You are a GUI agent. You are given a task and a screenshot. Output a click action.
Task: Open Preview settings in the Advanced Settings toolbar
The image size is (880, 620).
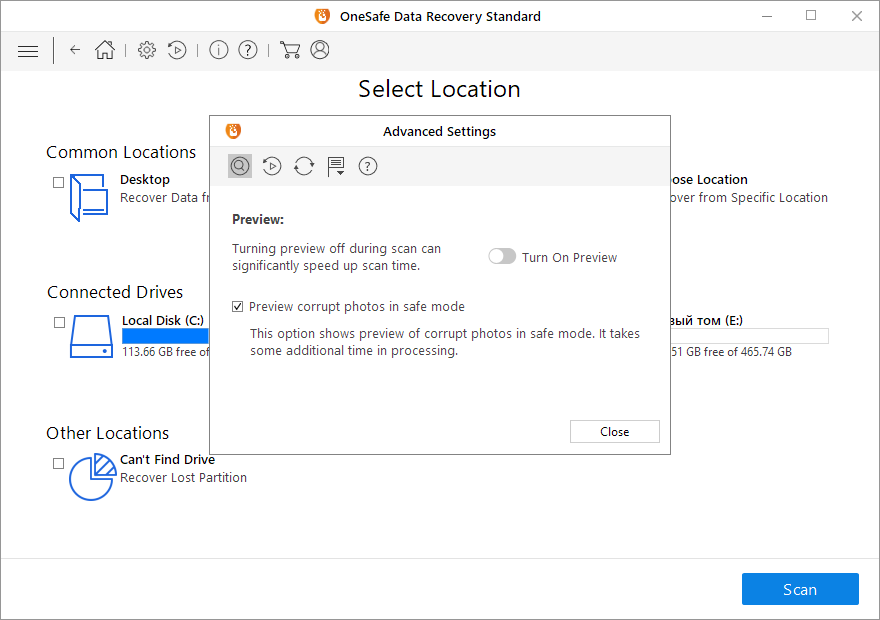point(240,166)
